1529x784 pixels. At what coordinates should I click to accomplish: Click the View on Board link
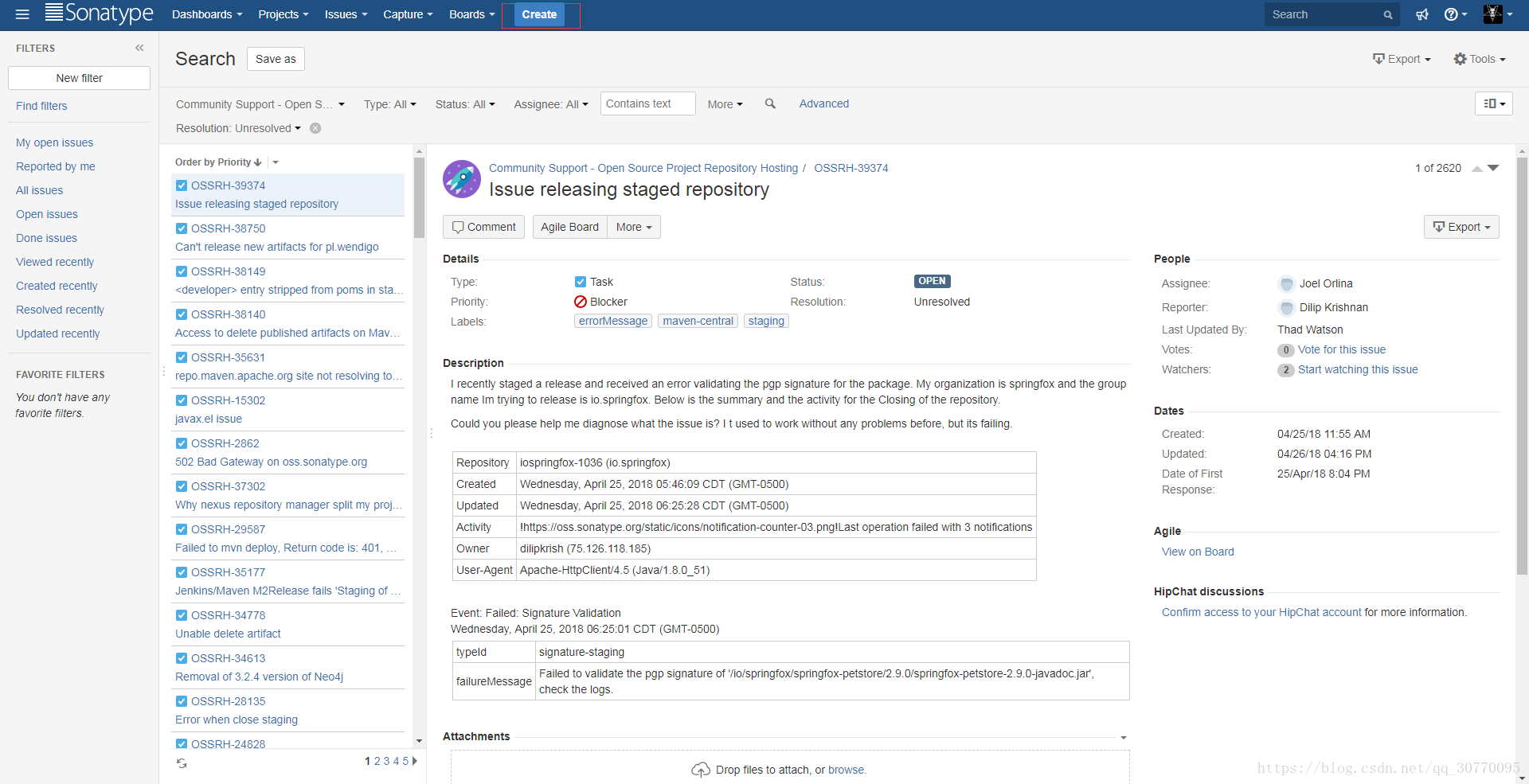click(1198, 552)
